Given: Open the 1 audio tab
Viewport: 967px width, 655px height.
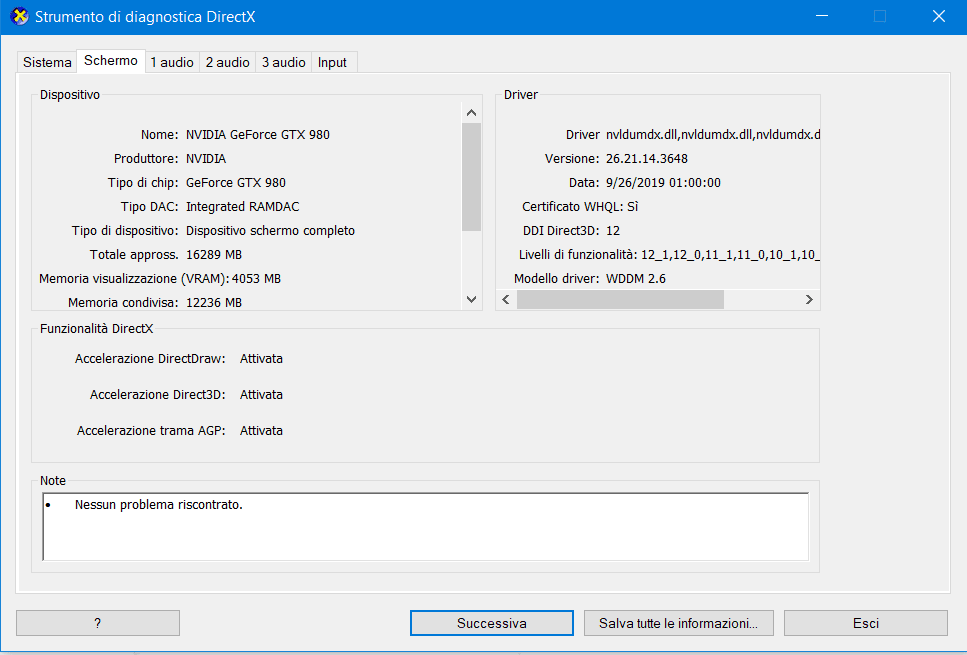Looking at the screenshot, I should pos(172,62).
